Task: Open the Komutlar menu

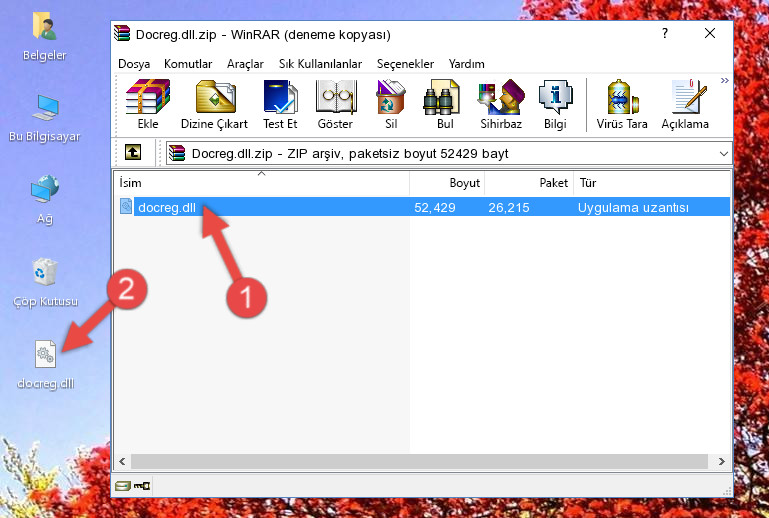Action: [188, 64]
